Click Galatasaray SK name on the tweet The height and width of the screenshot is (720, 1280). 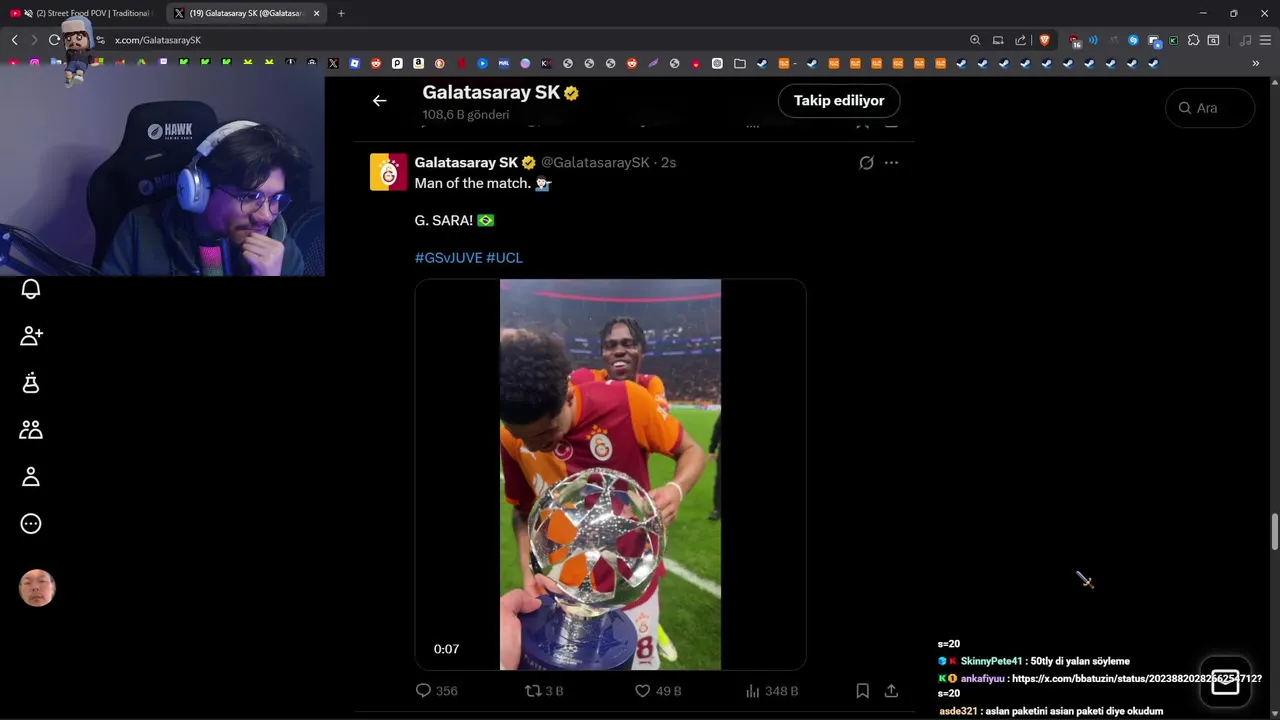point(466,162)
